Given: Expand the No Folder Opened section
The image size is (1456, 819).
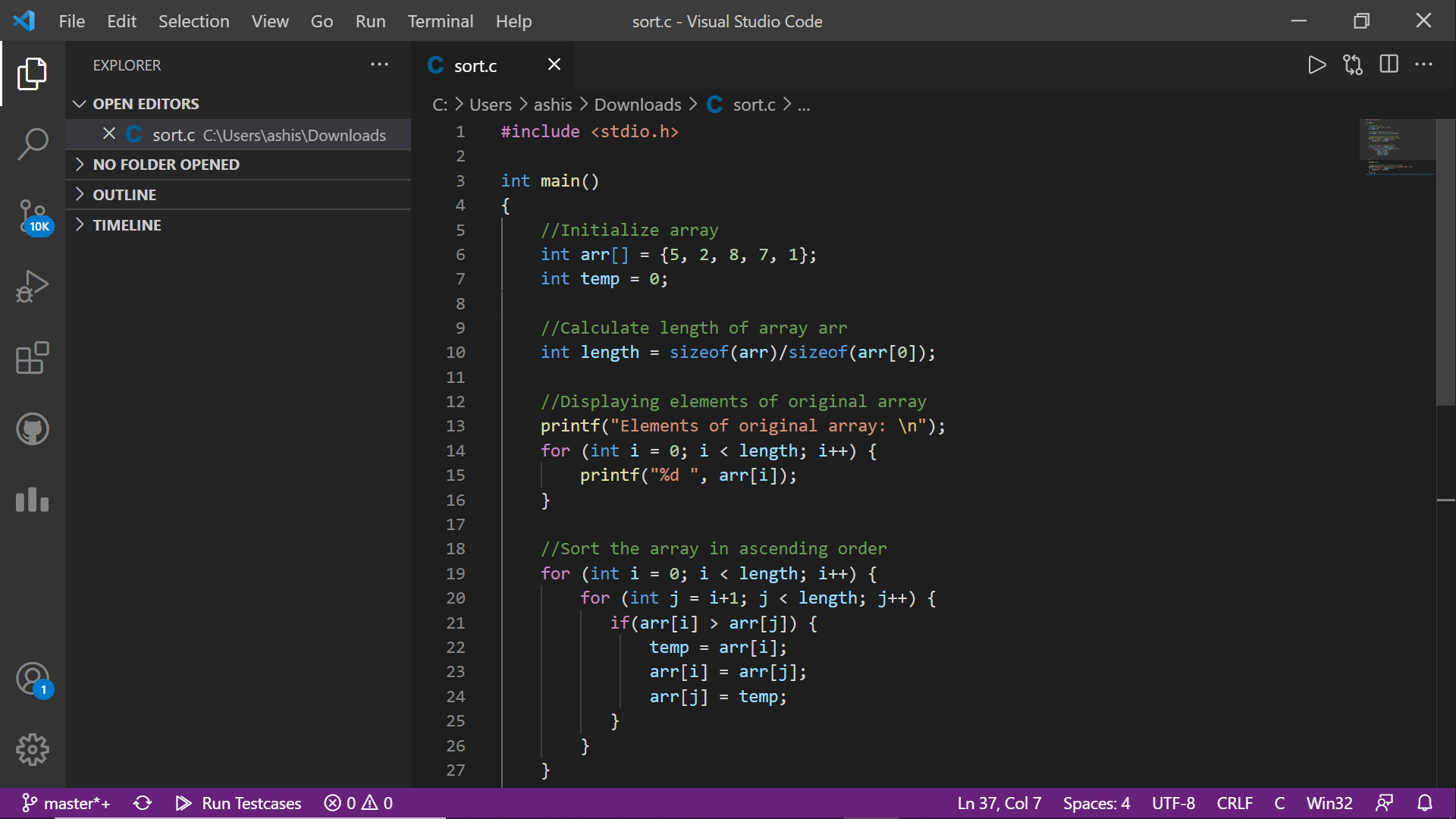Looking at the screenshot, I should 166,165.
